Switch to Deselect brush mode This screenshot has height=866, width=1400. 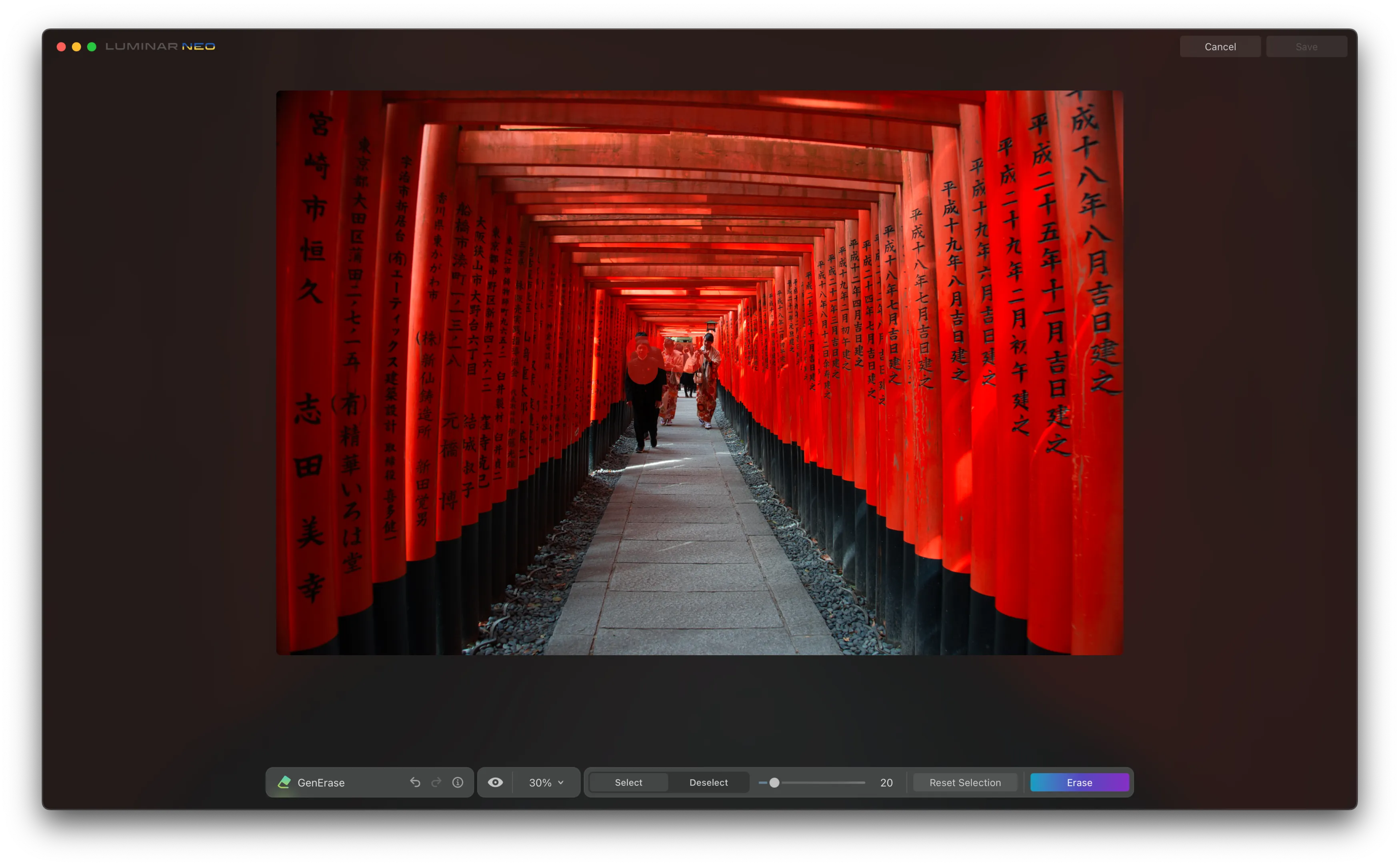708,782
